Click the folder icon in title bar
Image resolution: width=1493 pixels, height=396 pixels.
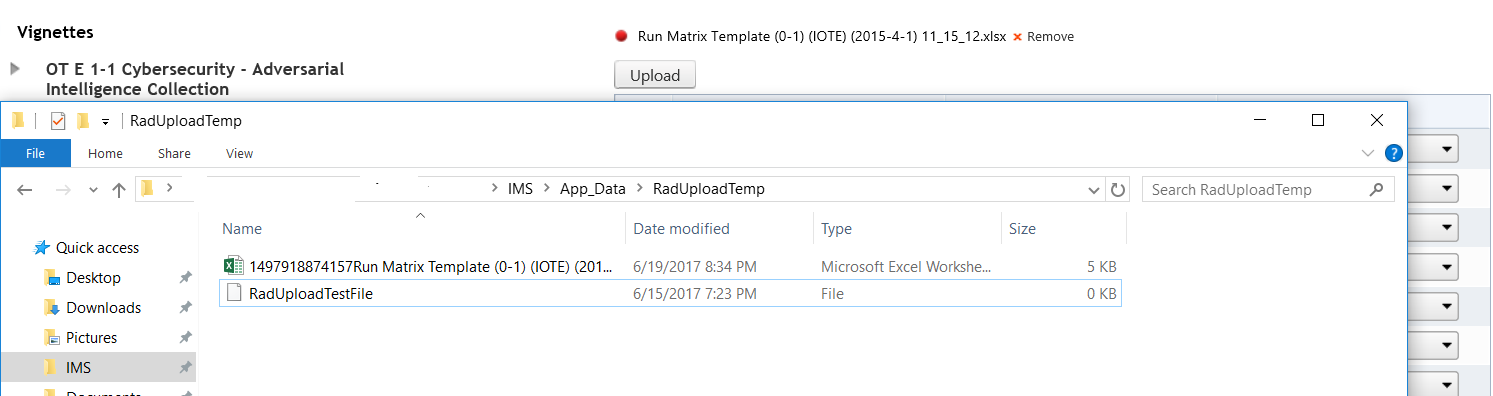click(18, 121)
